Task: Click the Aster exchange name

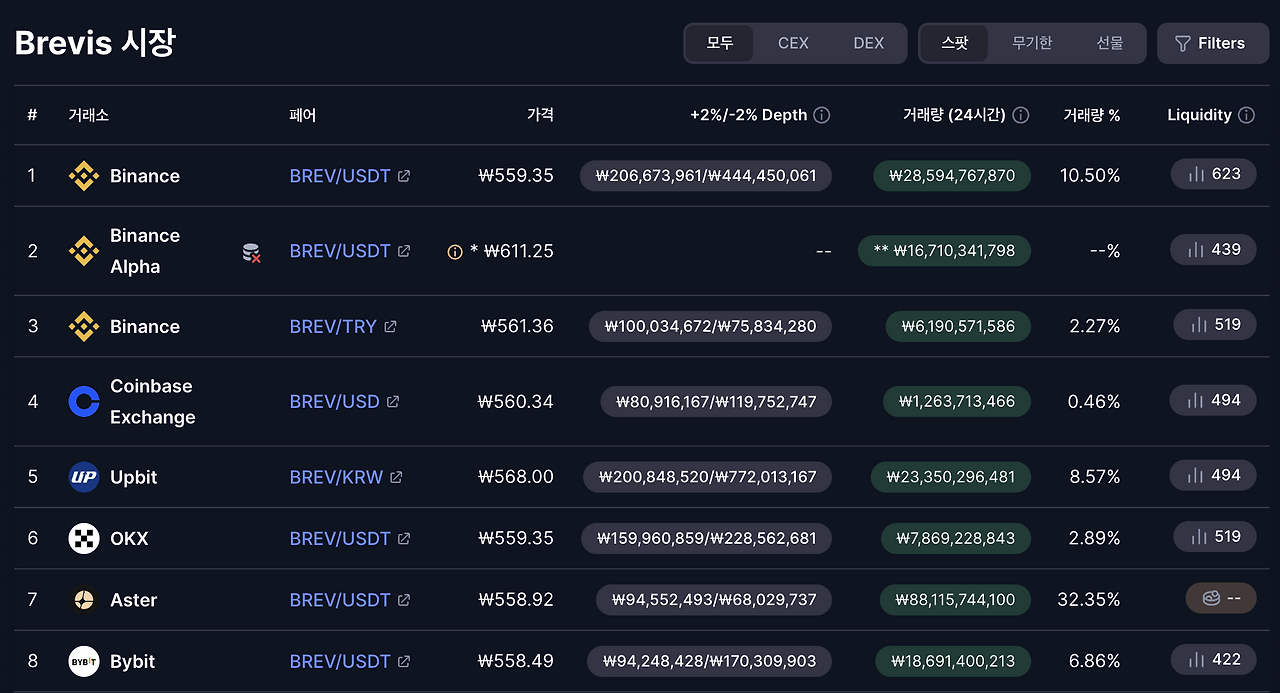Action: (x=134, y=600)
